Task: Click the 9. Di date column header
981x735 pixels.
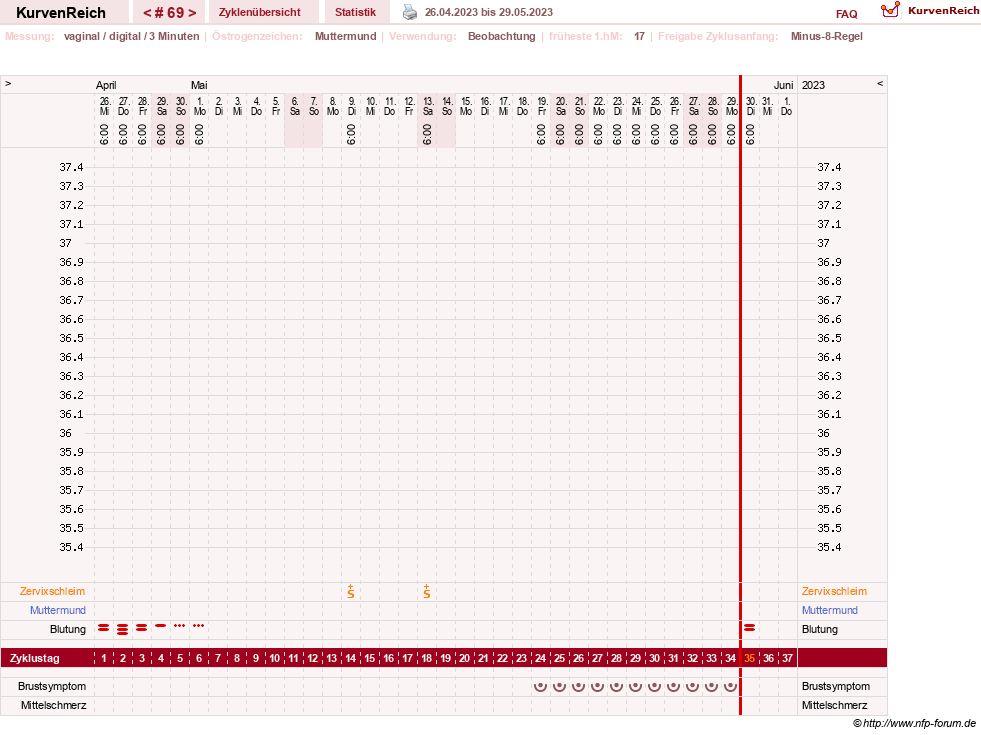Action: [x=352, y=106]
